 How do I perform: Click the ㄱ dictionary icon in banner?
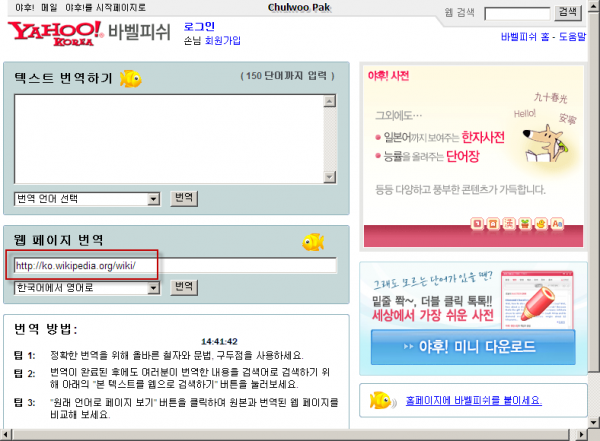tap(477, 224)
